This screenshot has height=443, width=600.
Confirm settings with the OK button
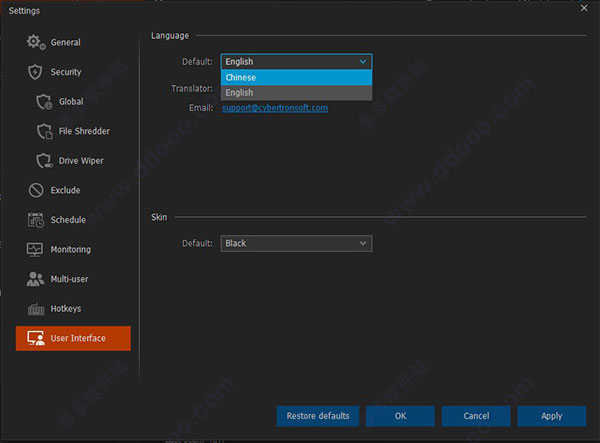click(x=400, y=416)
